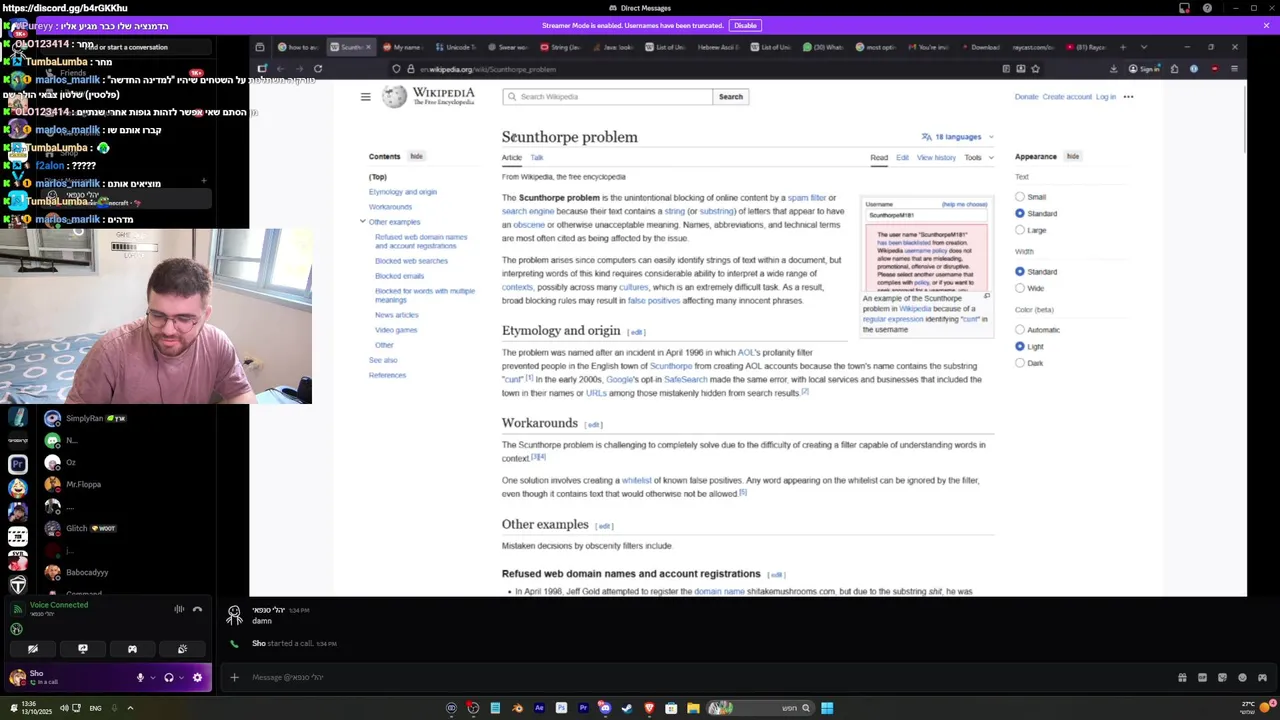Viewport: 1280px width, 720px height.
Task: Open browser downloads arrow icon
Action: [1113, 69]
